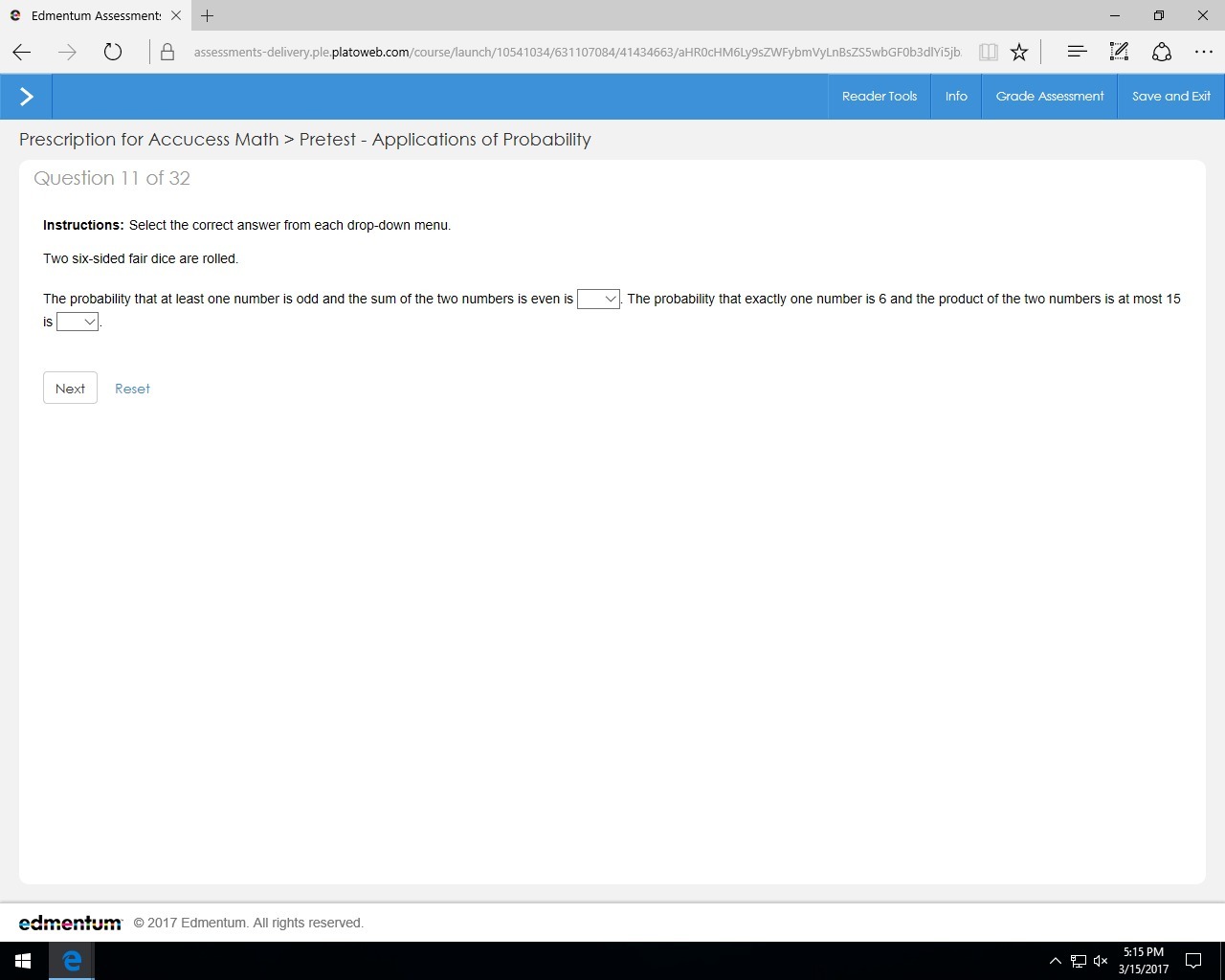The height and width of the screenshot is (980, 1225).
Task: Click the address bar lock icon
Action: (167, 53)
